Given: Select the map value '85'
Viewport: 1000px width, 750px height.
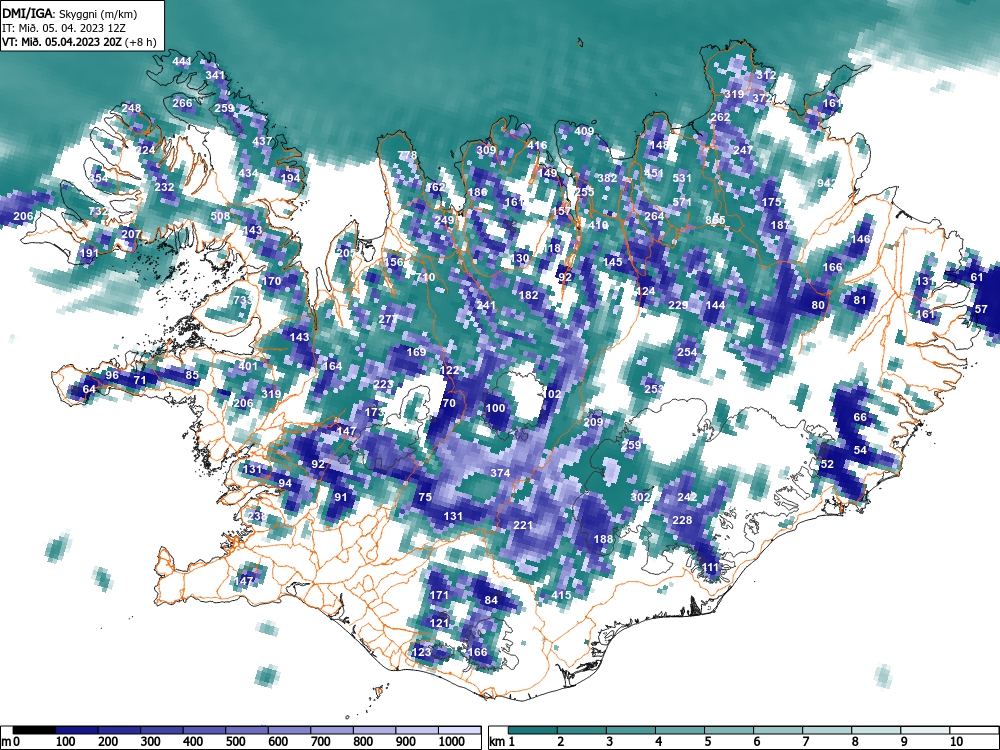Looking at the screenshot, I should [x=192, y=375].
